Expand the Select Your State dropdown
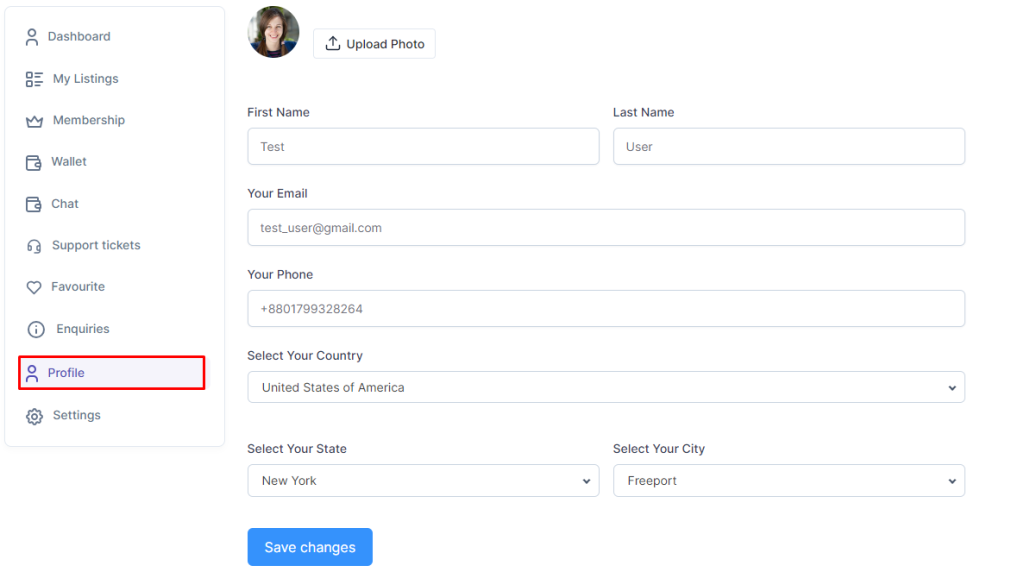Screen dimensions: 1024x572 423,481
